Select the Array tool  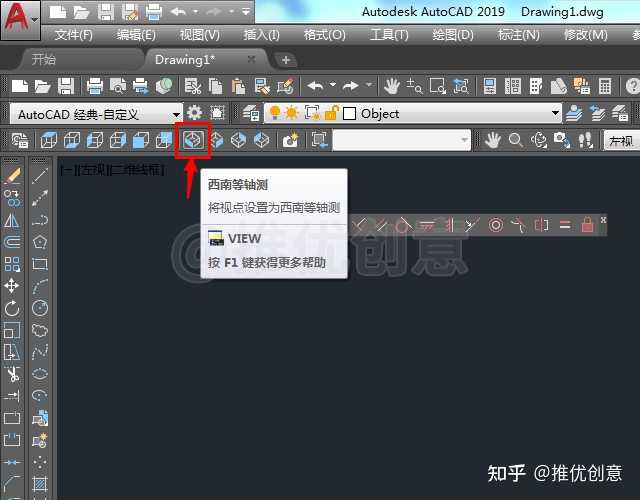point(12,264)
